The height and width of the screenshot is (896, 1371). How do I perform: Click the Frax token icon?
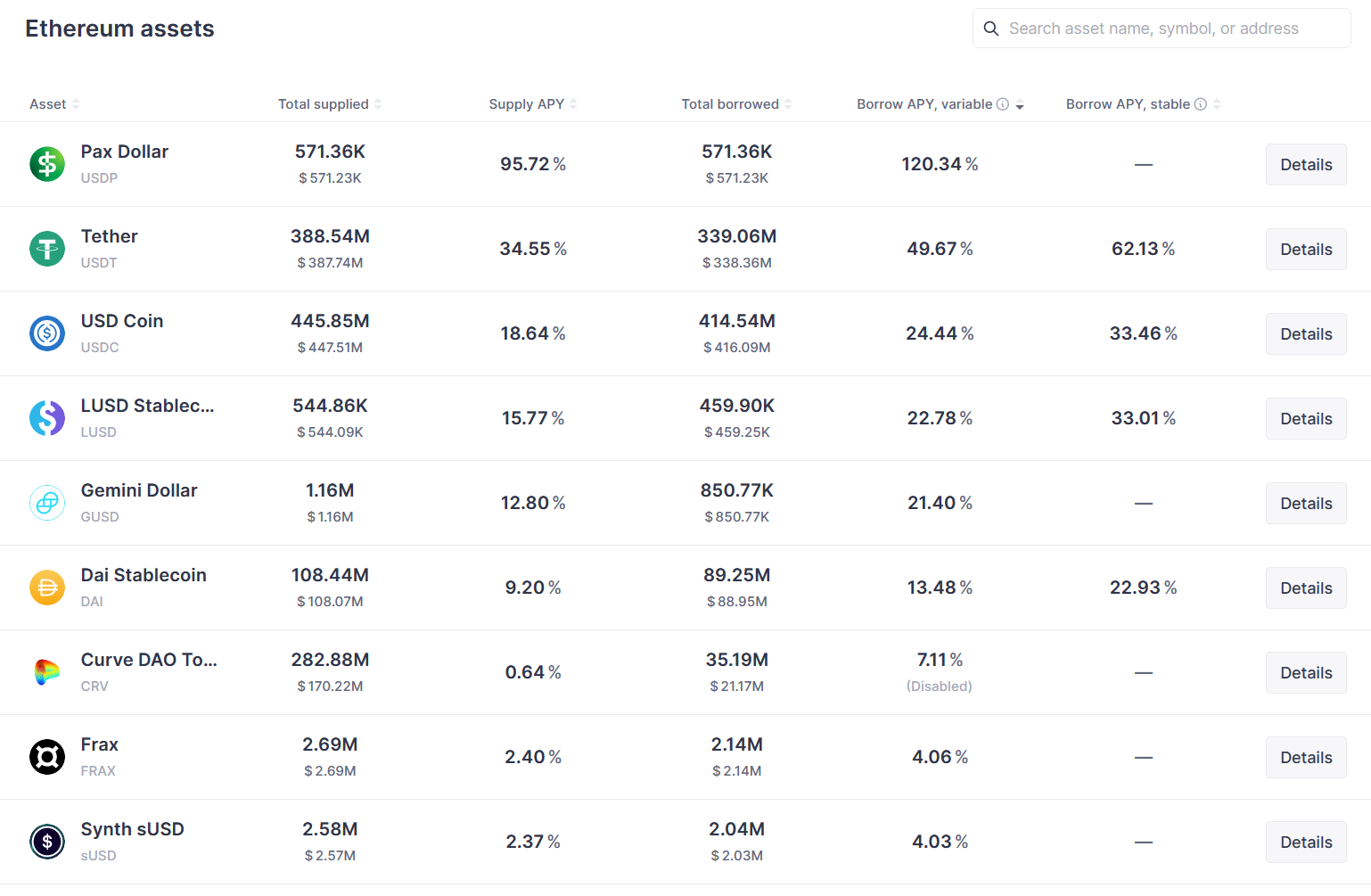point(47,757)
